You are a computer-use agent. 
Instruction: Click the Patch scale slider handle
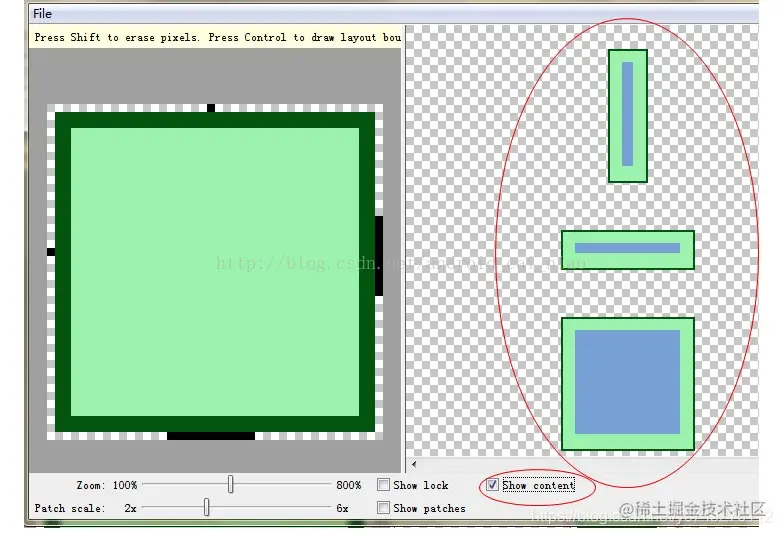(206, 507)
